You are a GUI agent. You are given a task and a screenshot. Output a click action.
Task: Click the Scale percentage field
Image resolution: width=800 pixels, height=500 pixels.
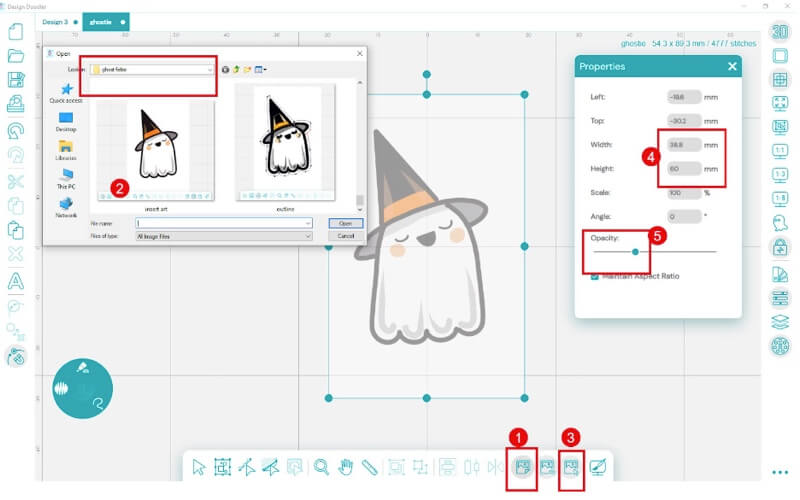coord(684,193)
